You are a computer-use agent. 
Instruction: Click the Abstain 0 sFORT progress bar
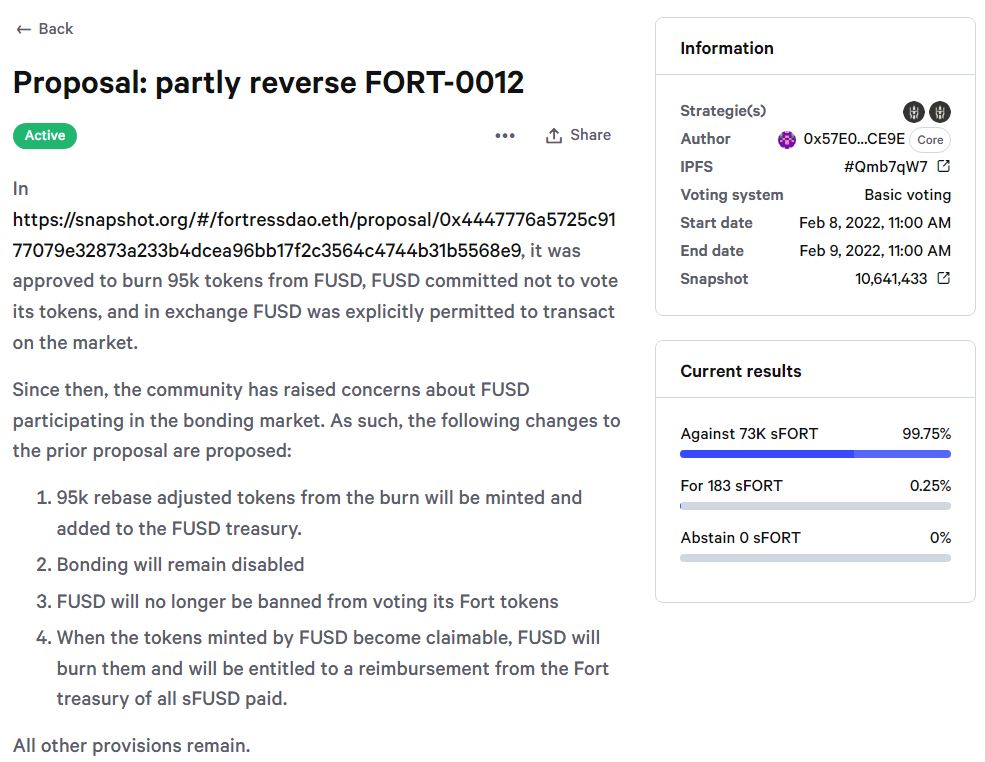815,558
